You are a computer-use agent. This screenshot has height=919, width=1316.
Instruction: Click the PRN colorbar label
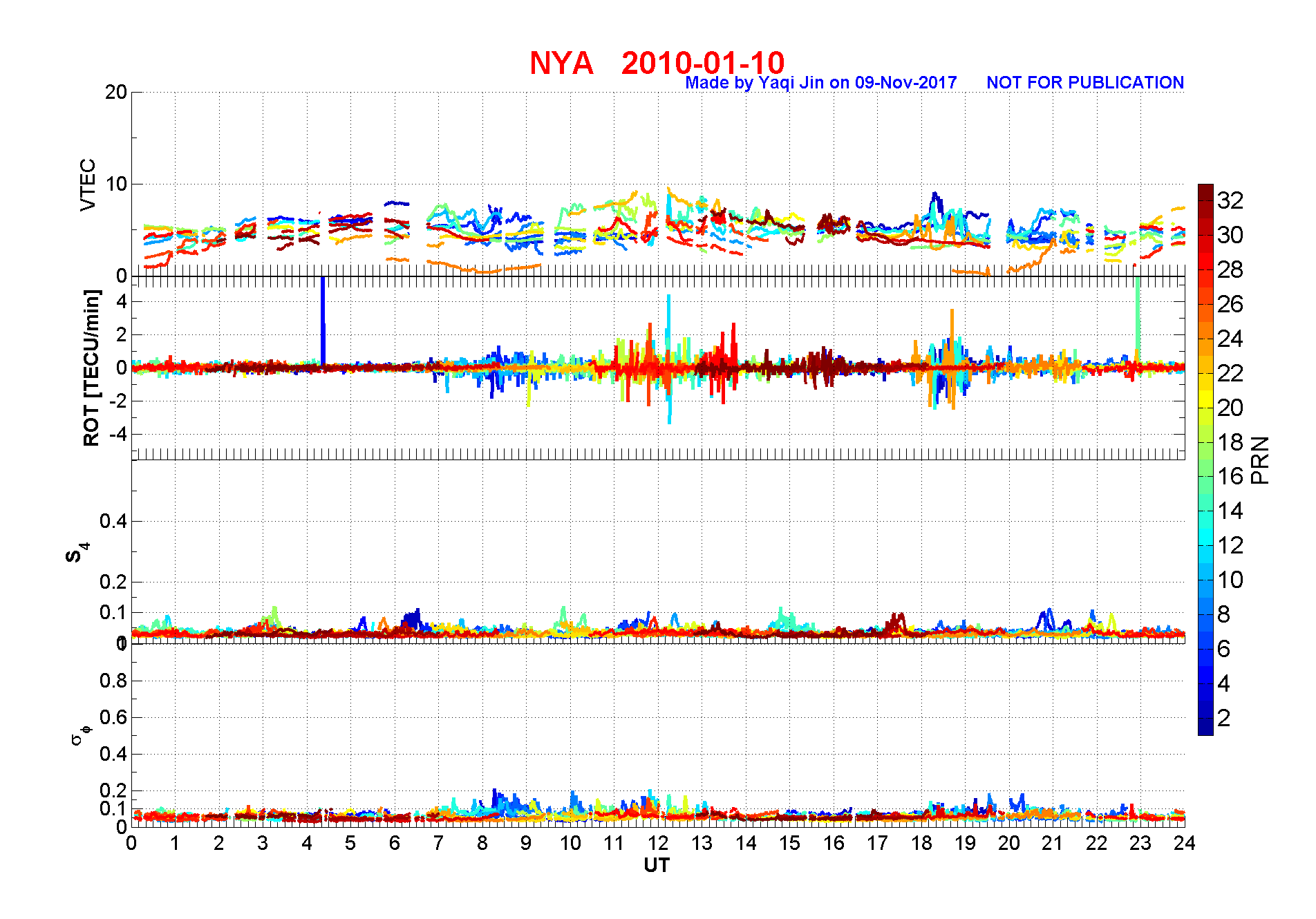pos(1260,460)
